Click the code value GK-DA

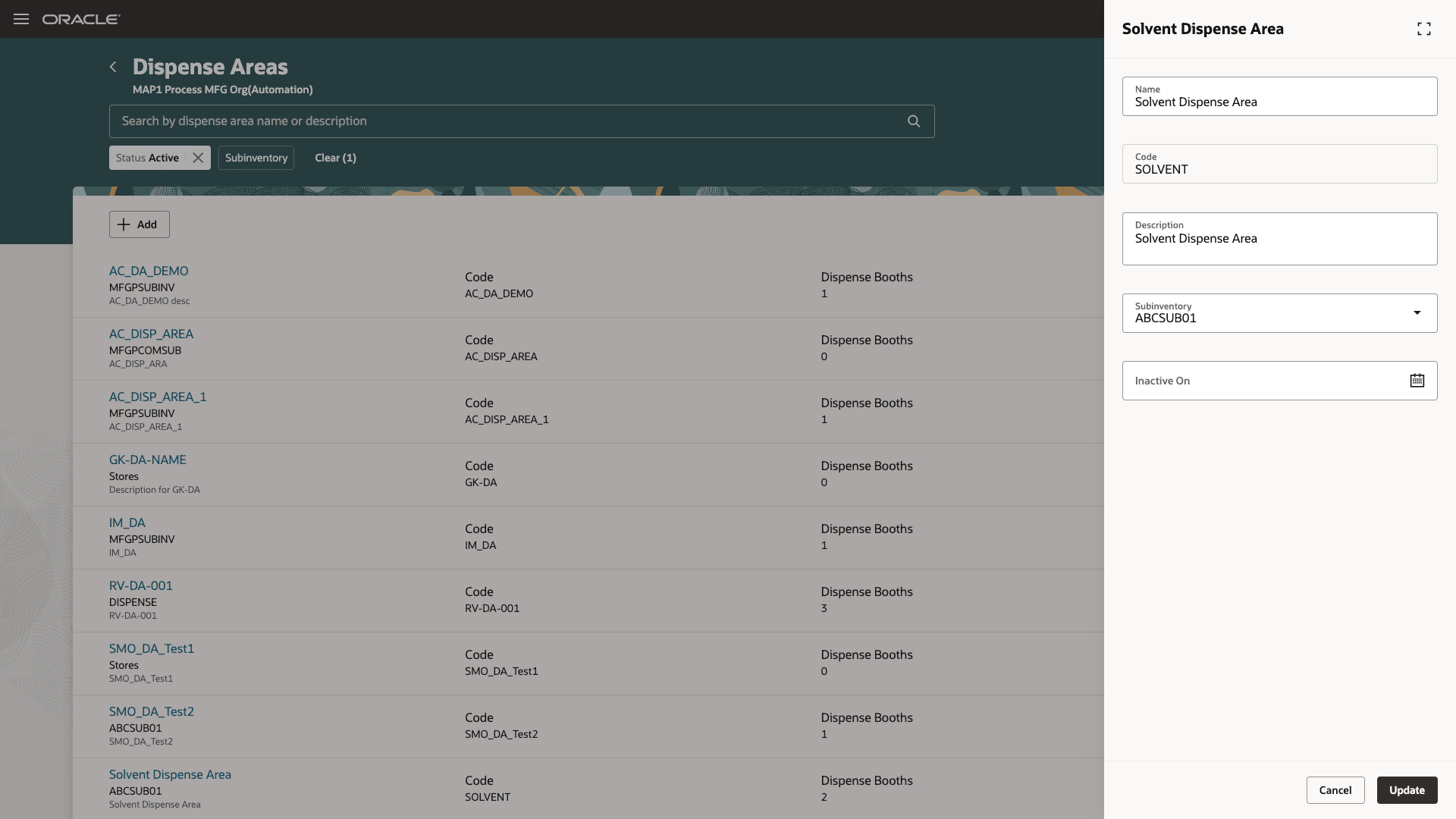481,482
